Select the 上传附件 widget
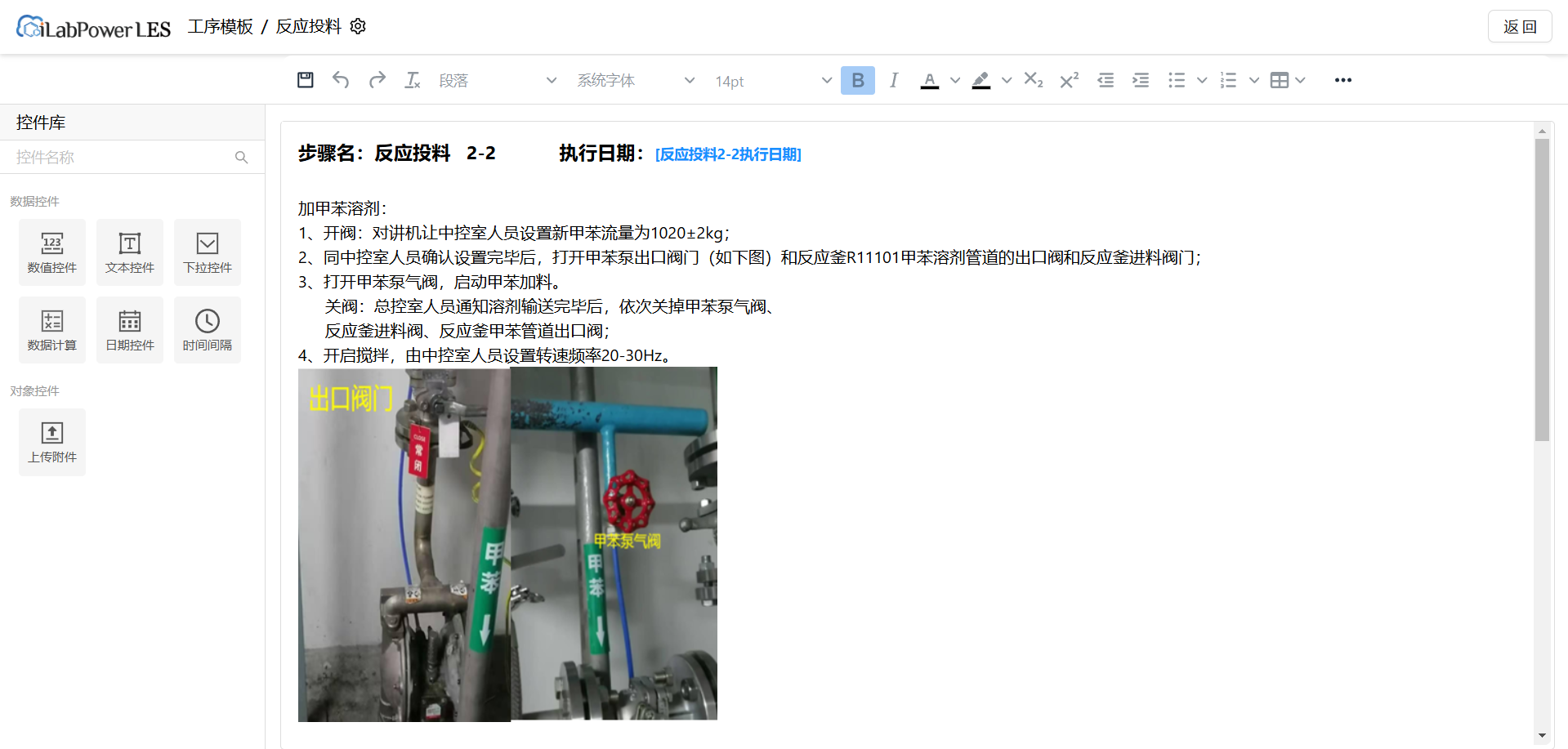Screen dimensions: 1568x749 (x=52, y=442)
